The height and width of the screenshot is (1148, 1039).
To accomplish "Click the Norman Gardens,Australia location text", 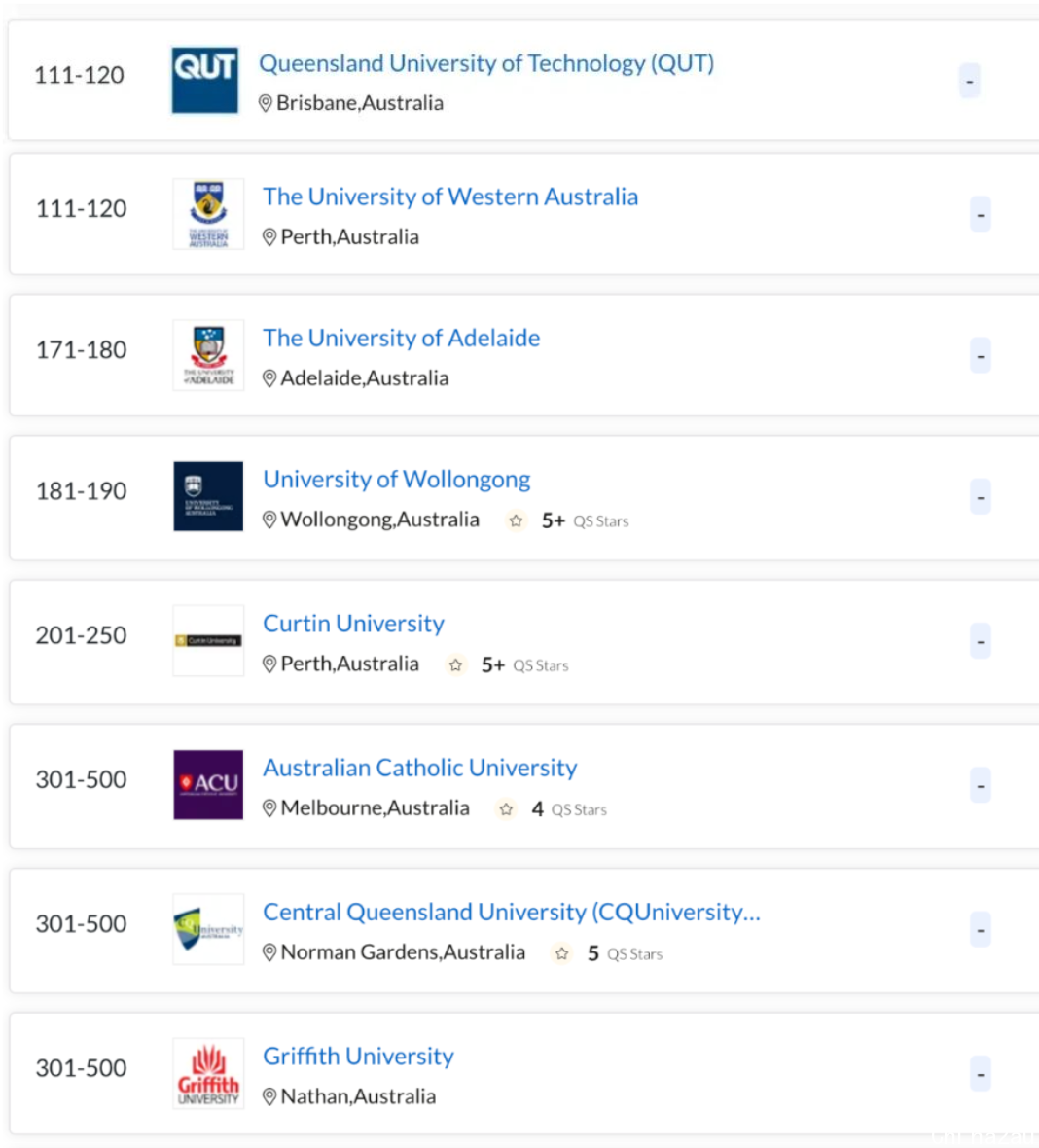I will click(403, 952).
